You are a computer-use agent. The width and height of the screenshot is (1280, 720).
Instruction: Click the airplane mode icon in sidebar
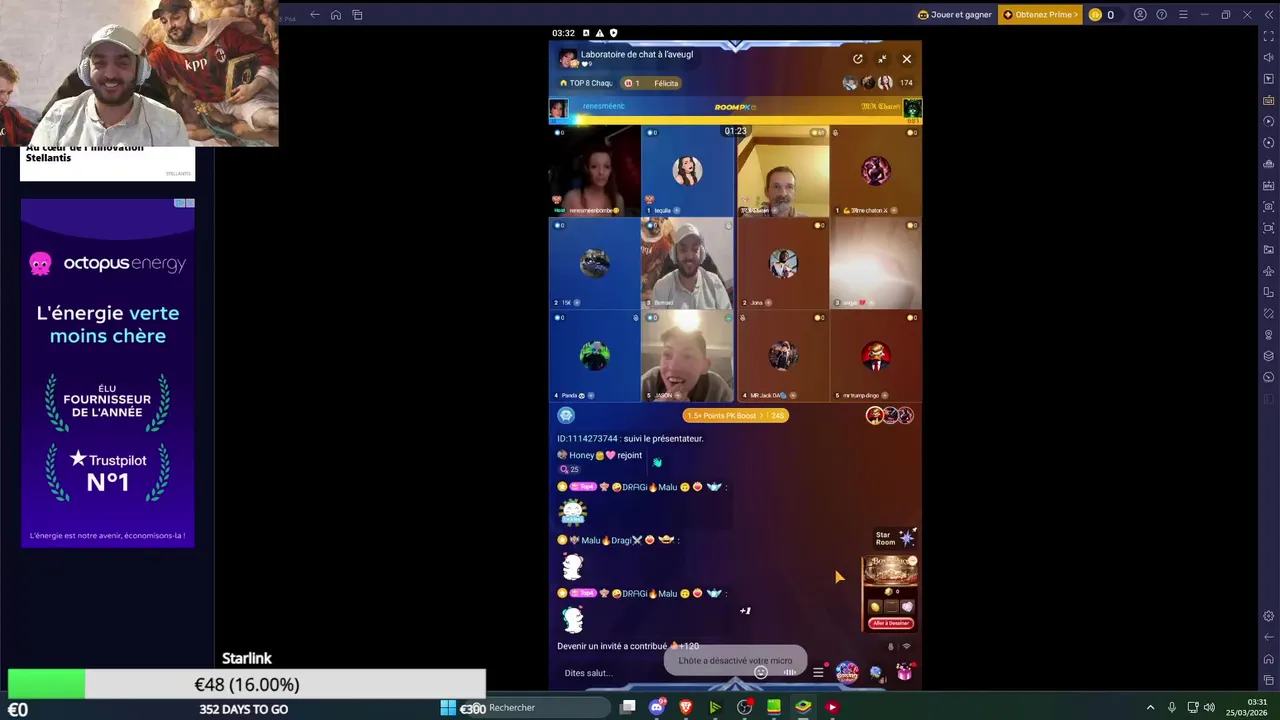(x=1269, y=271)
